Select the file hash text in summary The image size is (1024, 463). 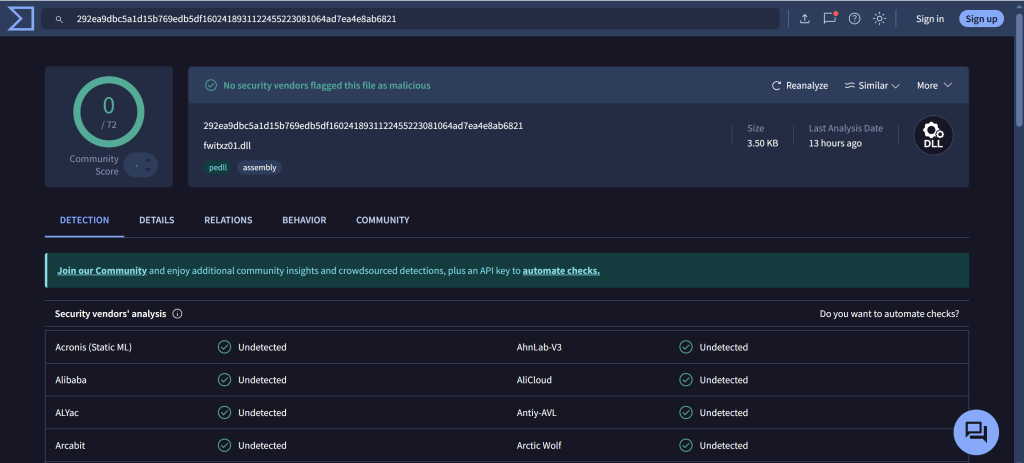point(363,126)
